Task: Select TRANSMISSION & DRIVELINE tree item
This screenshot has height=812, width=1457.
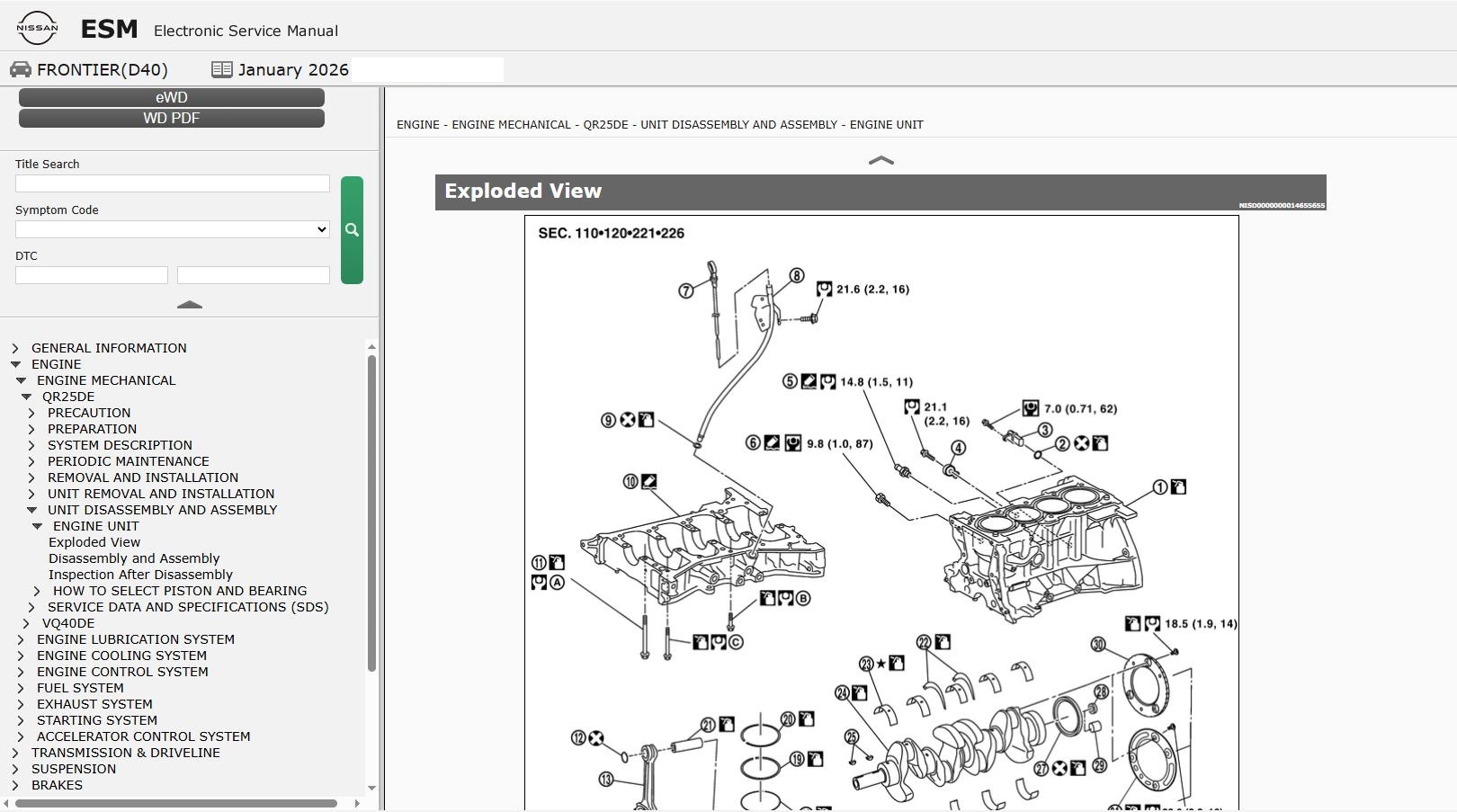Action: (126, 753)
